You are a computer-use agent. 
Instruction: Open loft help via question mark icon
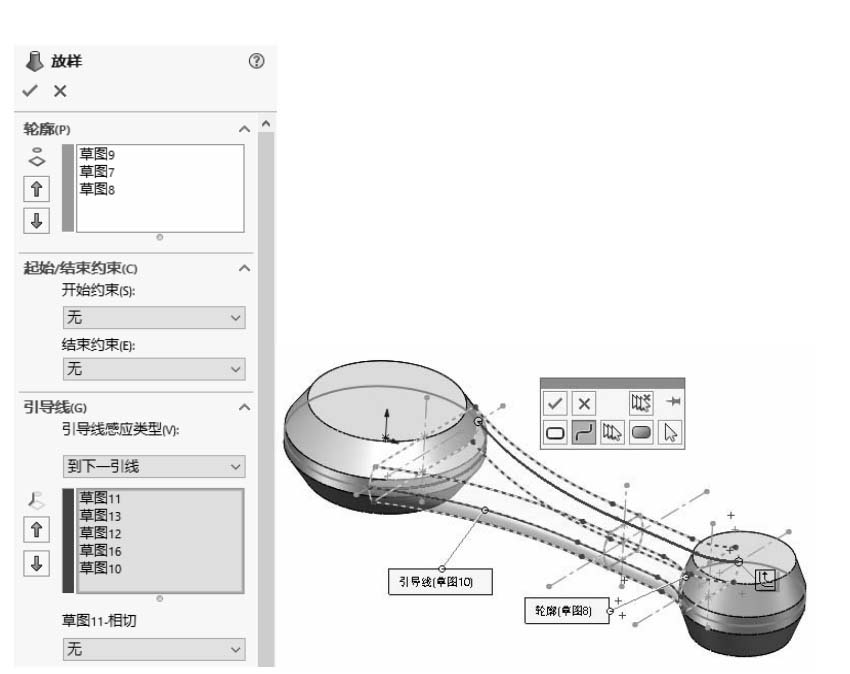[258, 60]
